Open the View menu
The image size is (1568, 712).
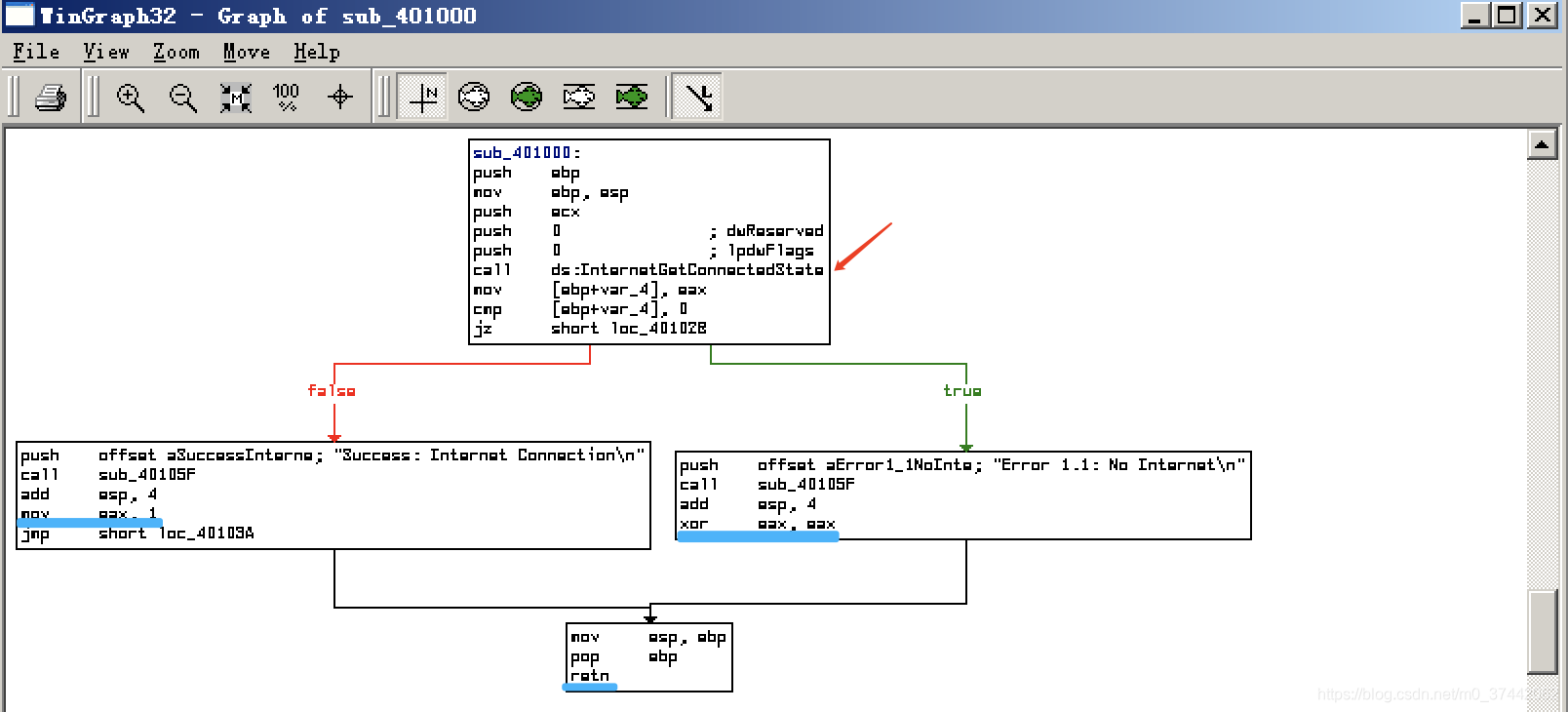click(x=106, y=52)
